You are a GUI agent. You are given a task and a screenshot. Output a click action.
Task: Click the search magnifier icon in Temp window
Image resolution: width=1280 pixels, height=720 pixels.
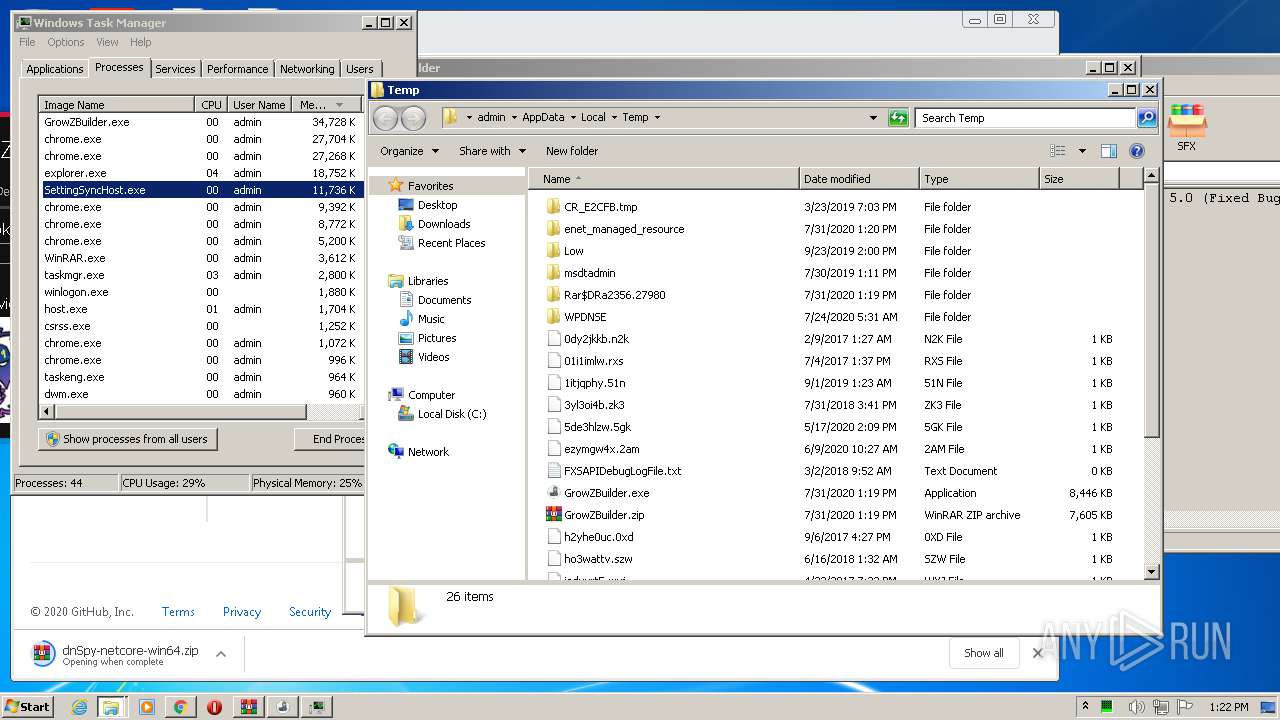coord(1147,118)
